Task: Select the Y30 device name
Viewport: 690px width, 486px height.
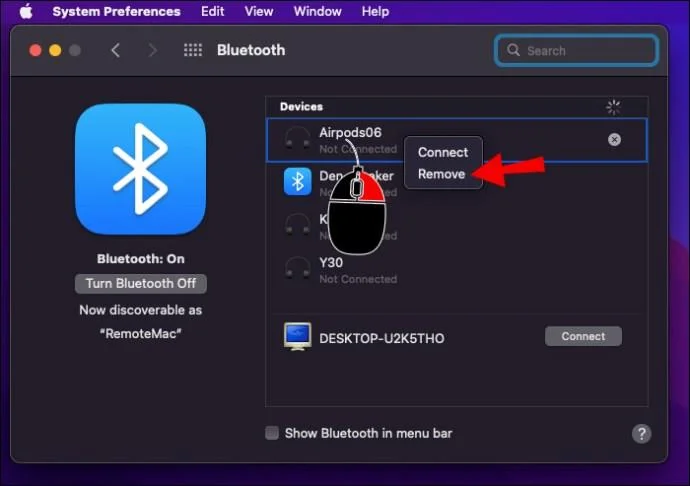Action: 331,263
